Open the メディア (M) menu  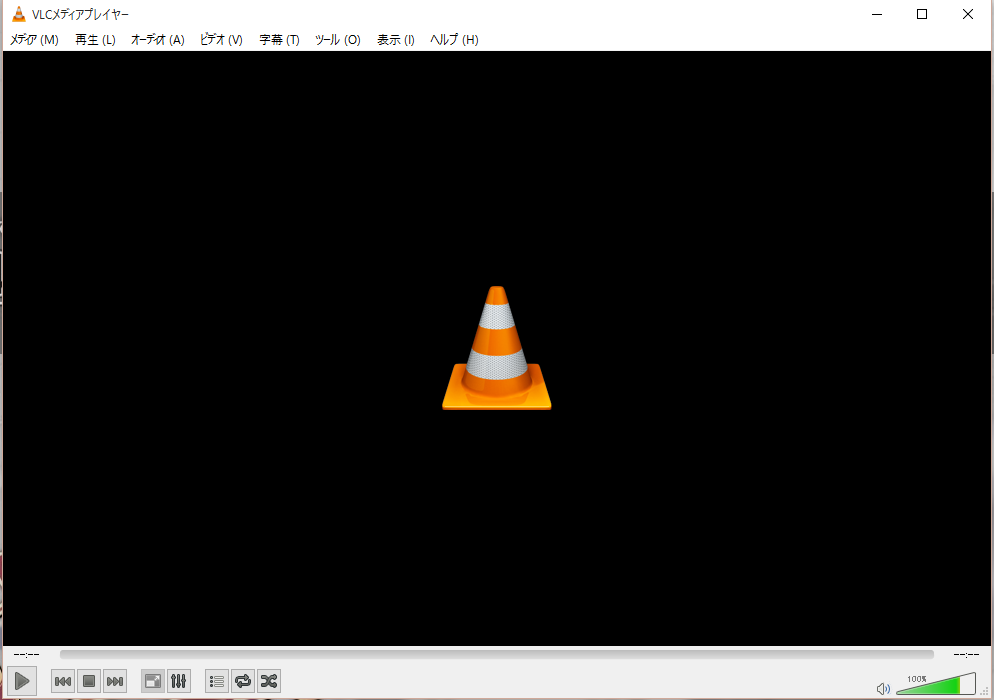(x=34, y=39)
